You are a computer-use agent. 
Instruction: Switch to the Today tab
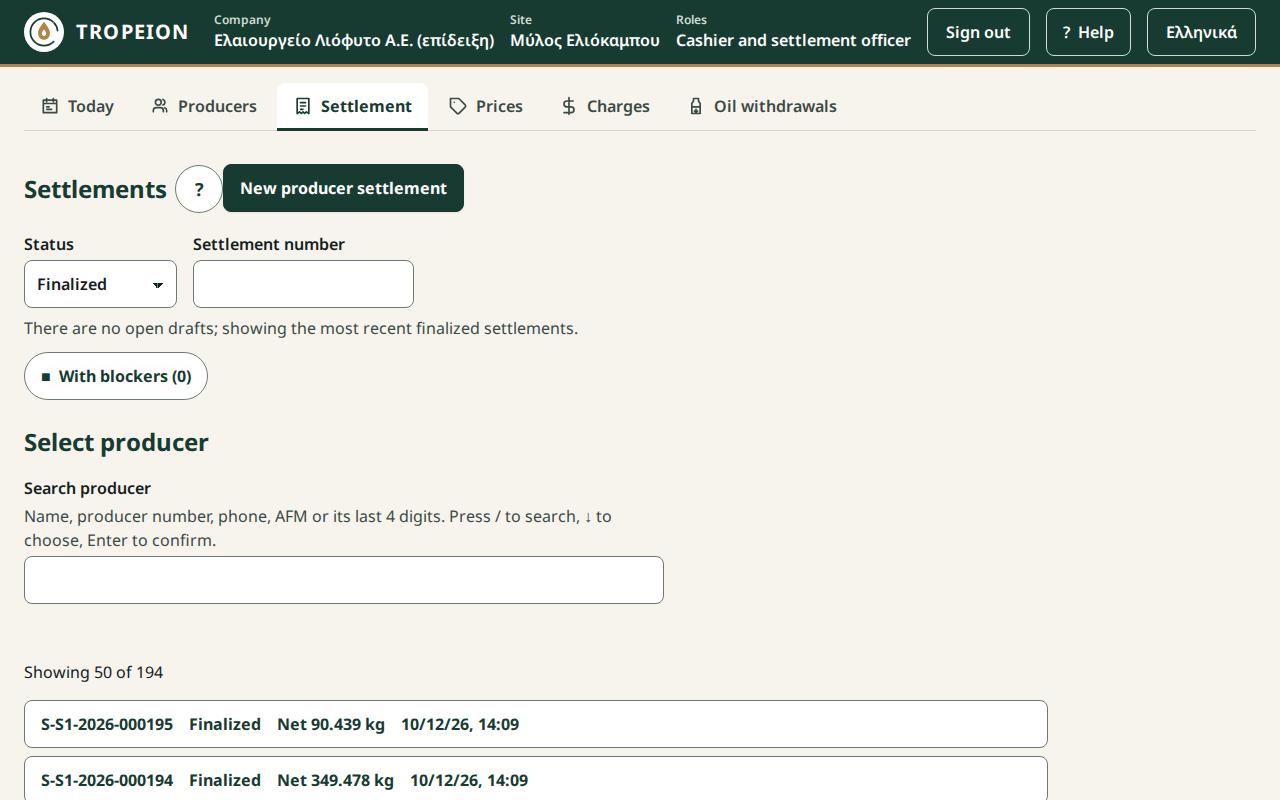click(x=77, y=106)
